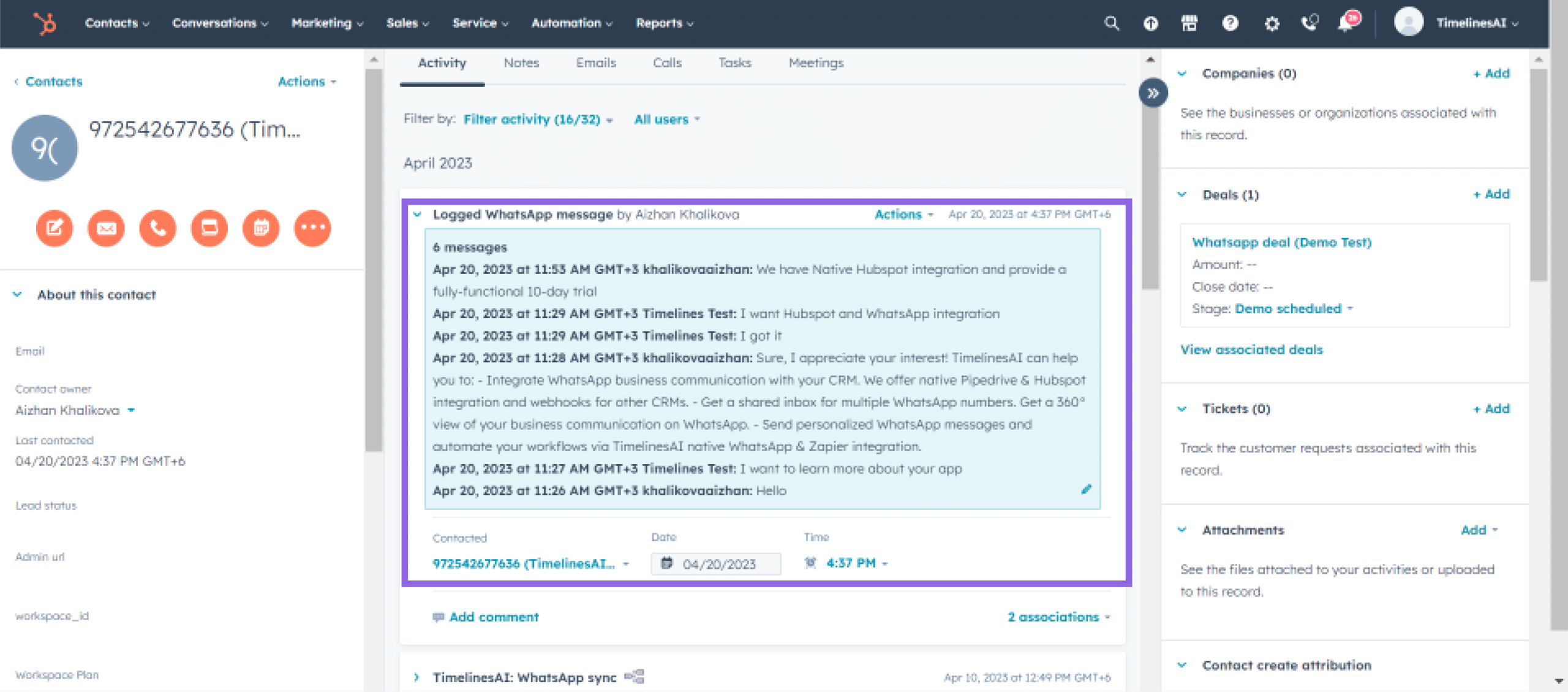Collapse the Logged WhatsApp message entry
This screenshot has height=692, width=1568.
pyautogui.click(x=417, y=215)
